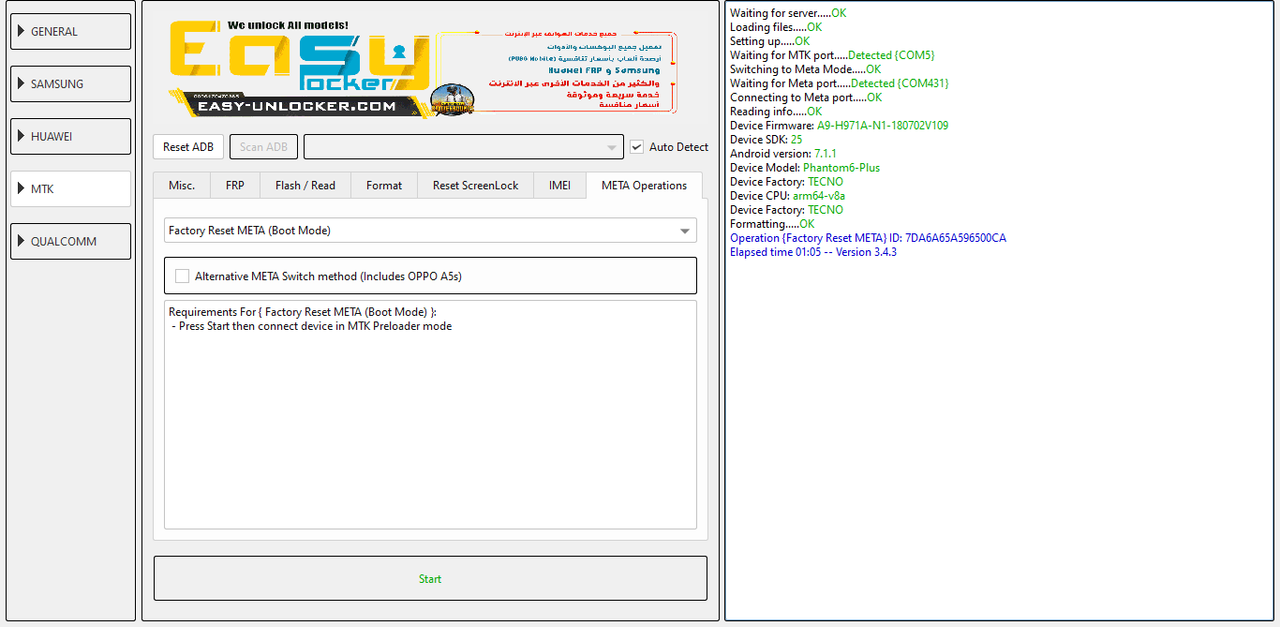The width and height of the screenshot is (1280, 627).
Task: Go to the IMEI tab
Action: tap(560, 185)
